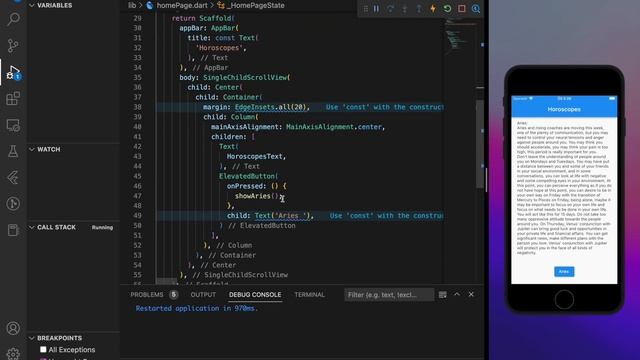Click the 'Restarted application in 970ms.' message
640x360 pixels.
pos(197,308)
